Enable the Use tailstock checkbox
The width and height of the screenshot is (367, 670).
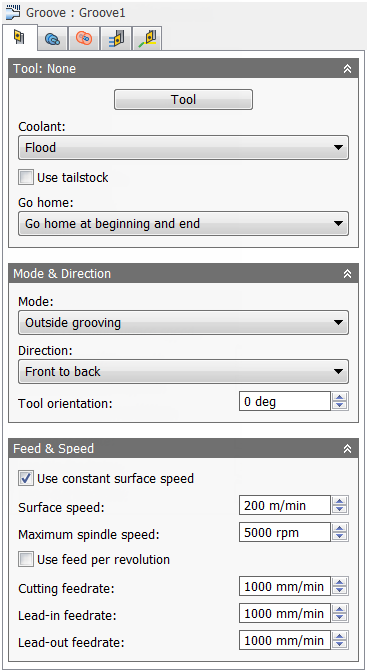pyautogui.click(x=26, y=177)
